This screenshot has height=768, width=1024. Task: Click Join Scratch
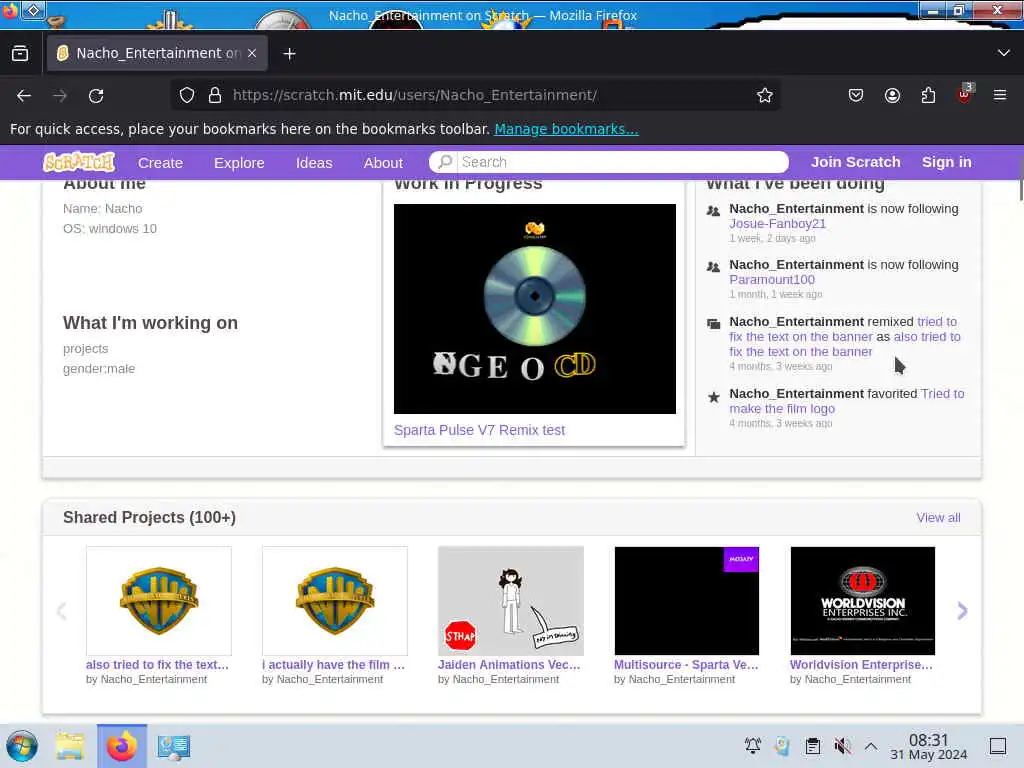[856, 162]
